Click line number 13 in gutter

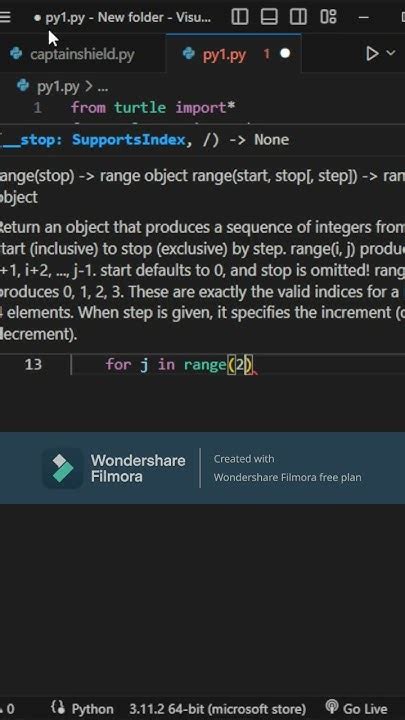coord(33,365)
